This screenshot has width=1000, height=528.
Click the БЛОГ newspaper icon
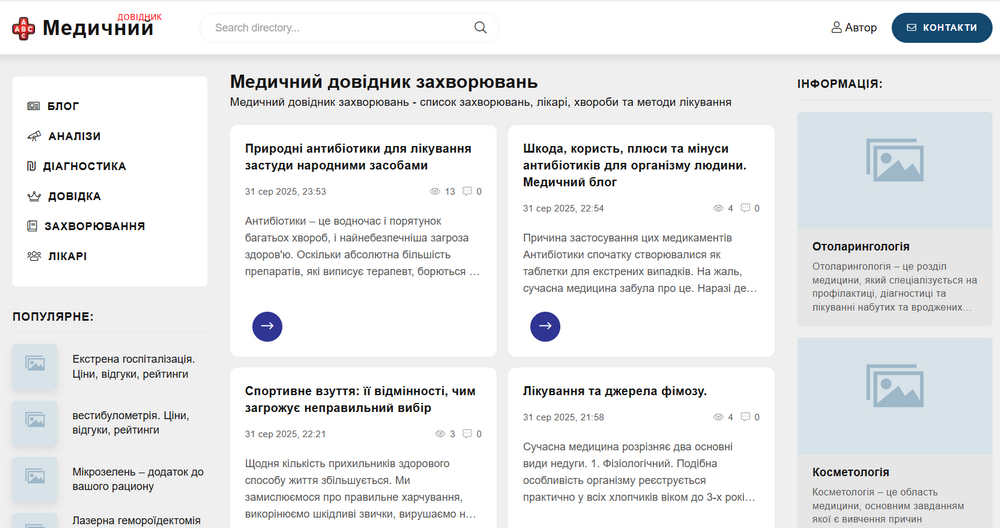(34, 106)
